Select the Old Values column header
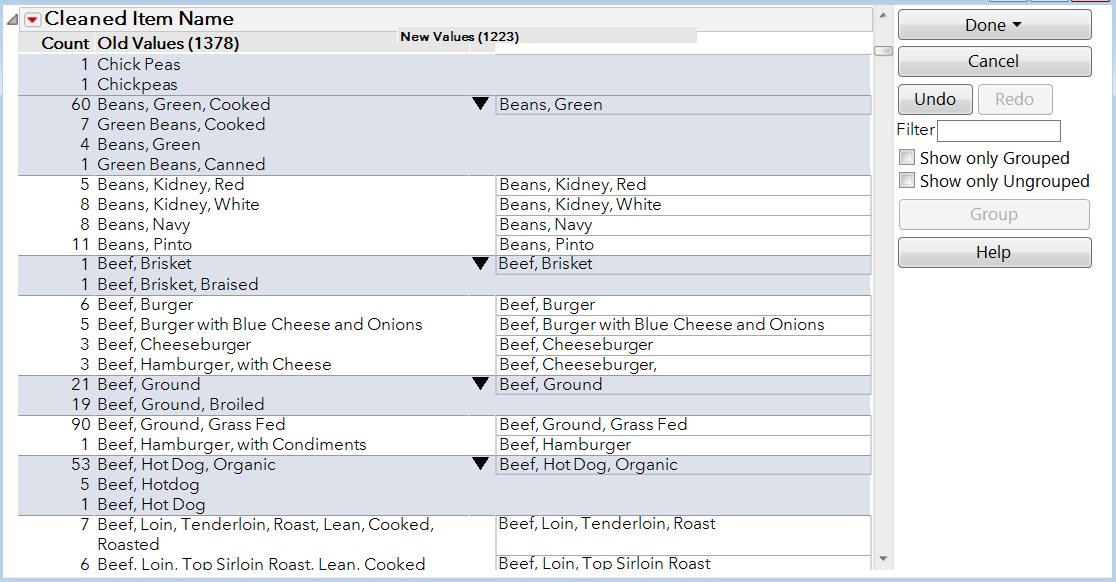 click(167, 43)
